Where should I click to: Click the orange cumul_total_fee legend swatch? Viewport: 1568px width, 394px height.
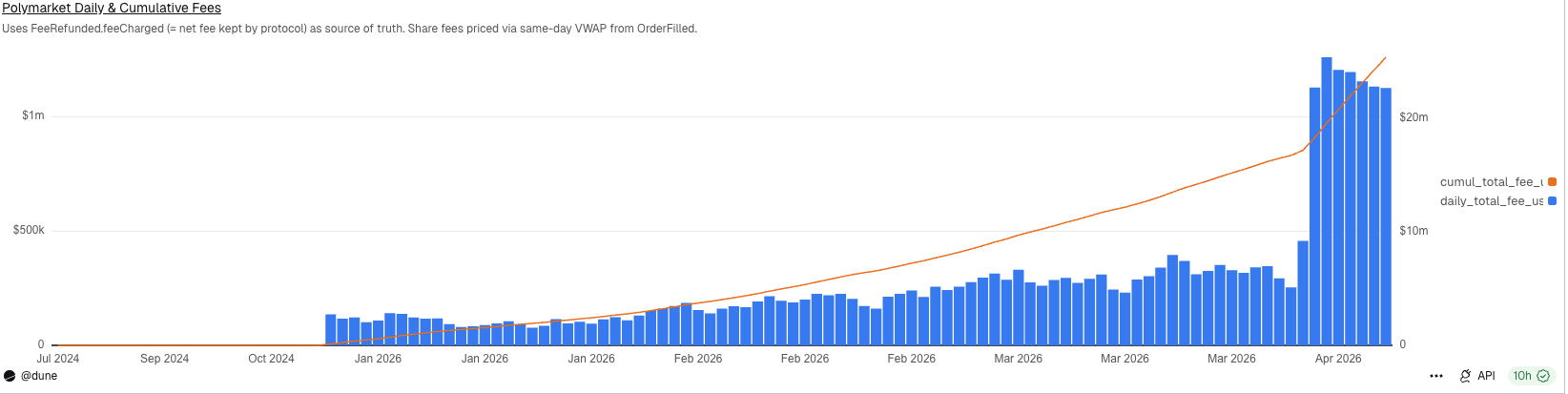click(x=1553, y=182)
